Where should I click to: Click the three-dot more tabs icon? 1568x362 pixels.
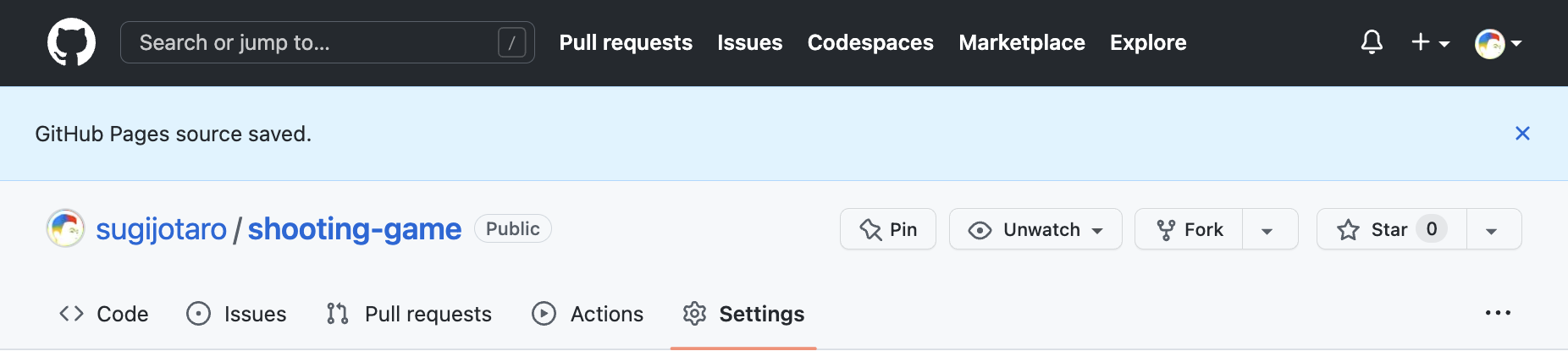[1498, 313]
